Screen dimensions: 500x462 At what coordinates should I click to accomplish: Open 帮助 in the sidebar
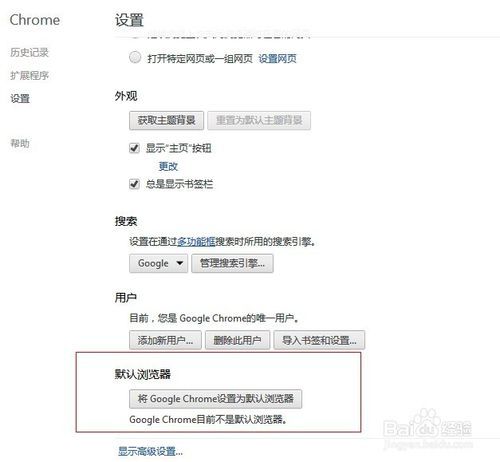[20, 143]
